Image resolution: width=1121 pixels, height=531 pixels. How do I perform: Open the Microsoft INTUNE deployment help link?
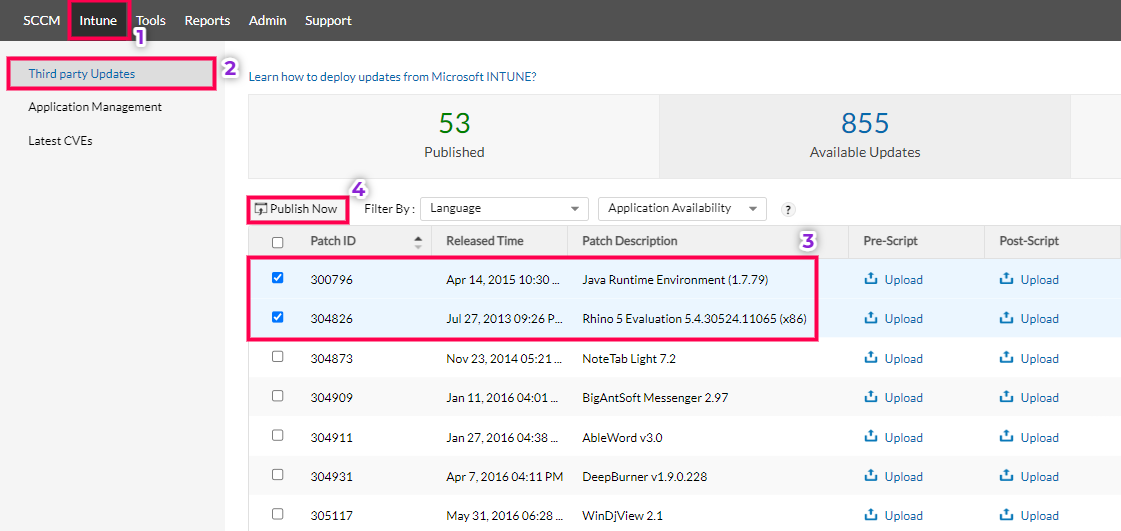pos(392,76)
